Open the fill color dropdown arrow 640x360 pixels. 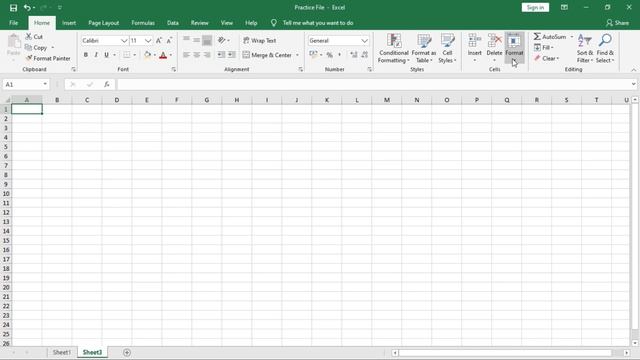[155, 55]
